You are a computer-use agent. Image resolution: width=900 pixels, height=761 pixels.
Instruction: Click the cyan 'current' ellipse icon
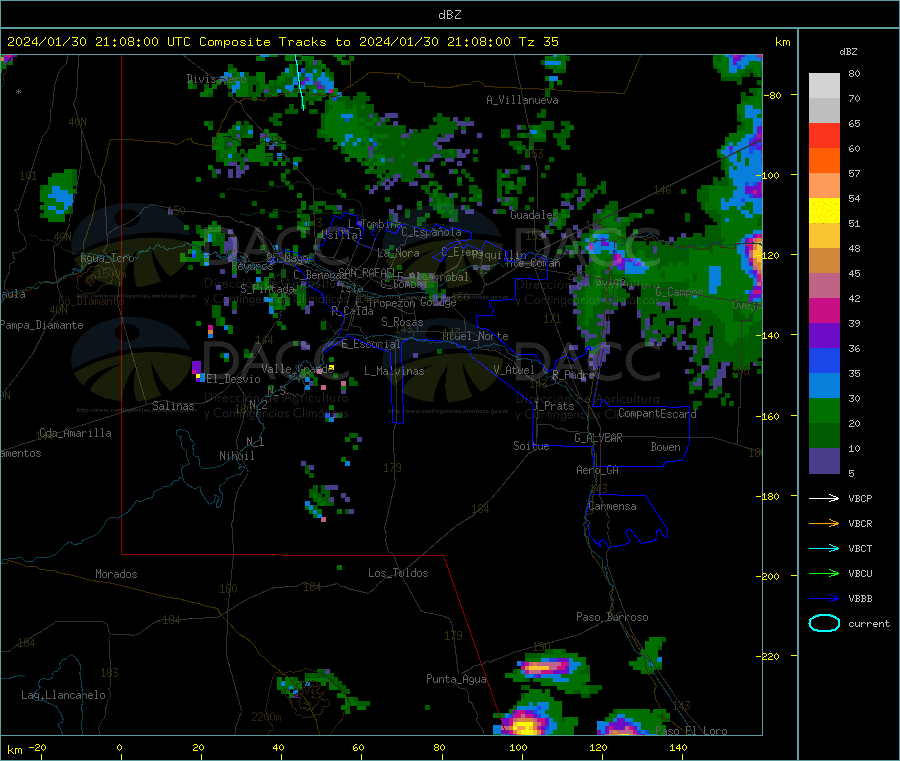[824, 623]
